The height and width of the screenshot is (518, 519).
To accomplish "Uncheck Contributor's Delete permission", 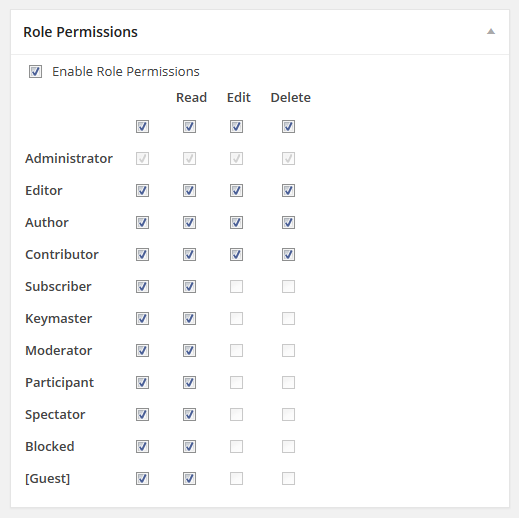I will coord(288,255).
